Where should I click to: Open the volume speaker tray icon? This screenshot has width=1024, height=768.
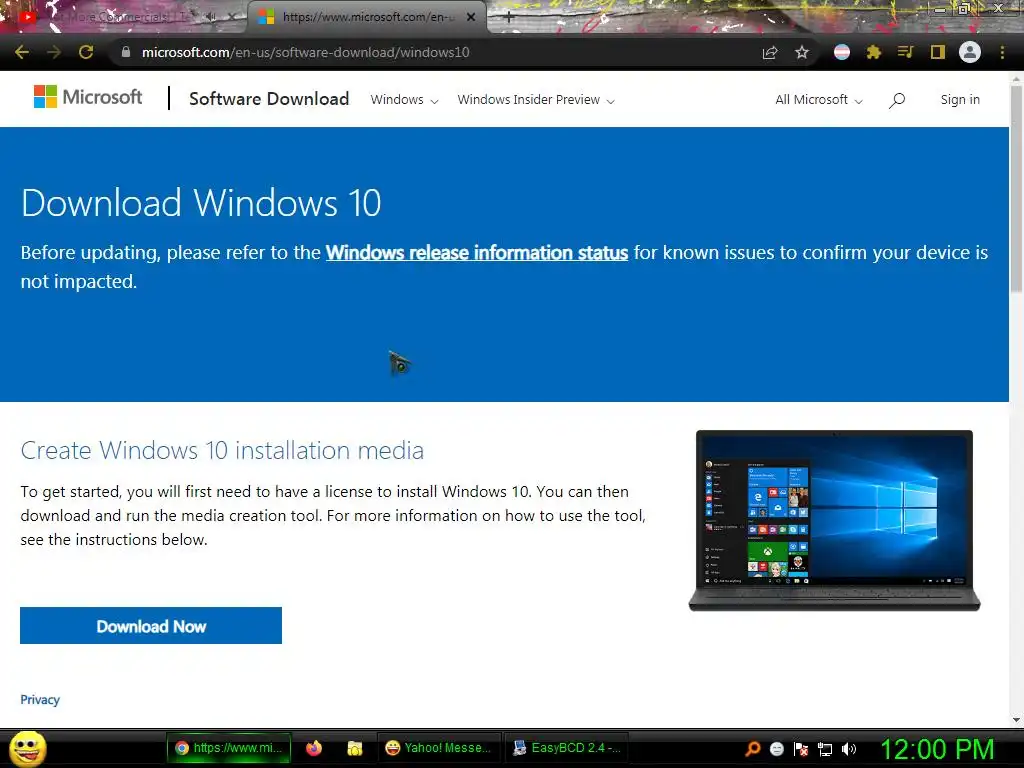click(x=849, y=749)
